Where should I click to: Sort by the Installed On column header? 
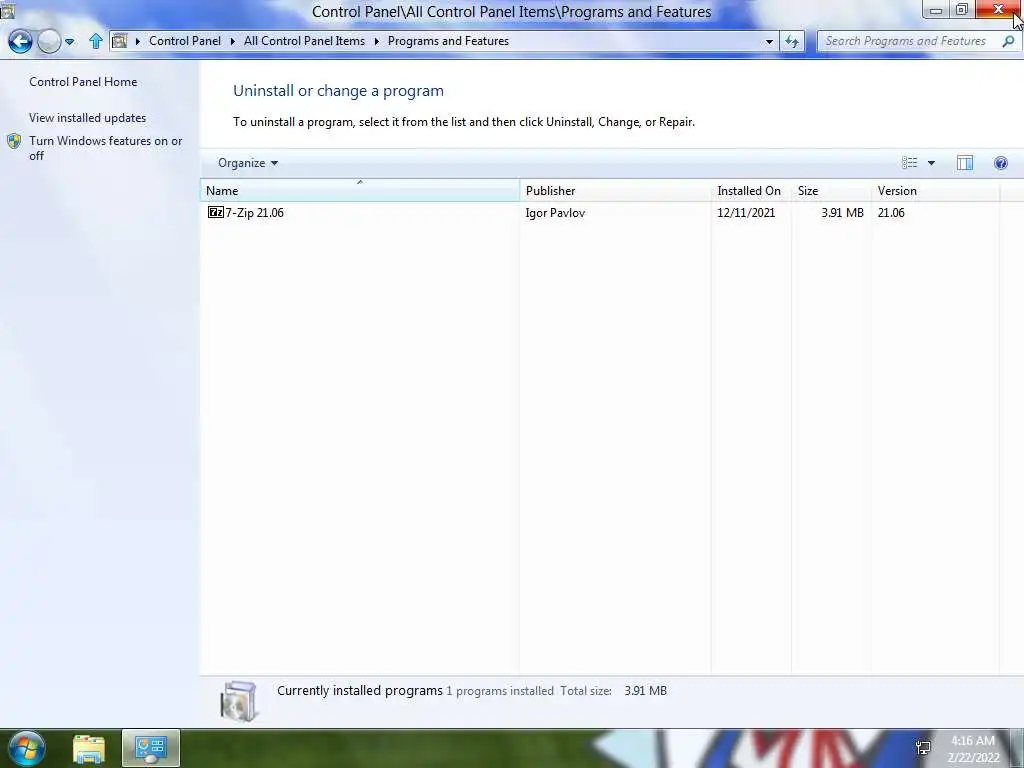(751, 191)
